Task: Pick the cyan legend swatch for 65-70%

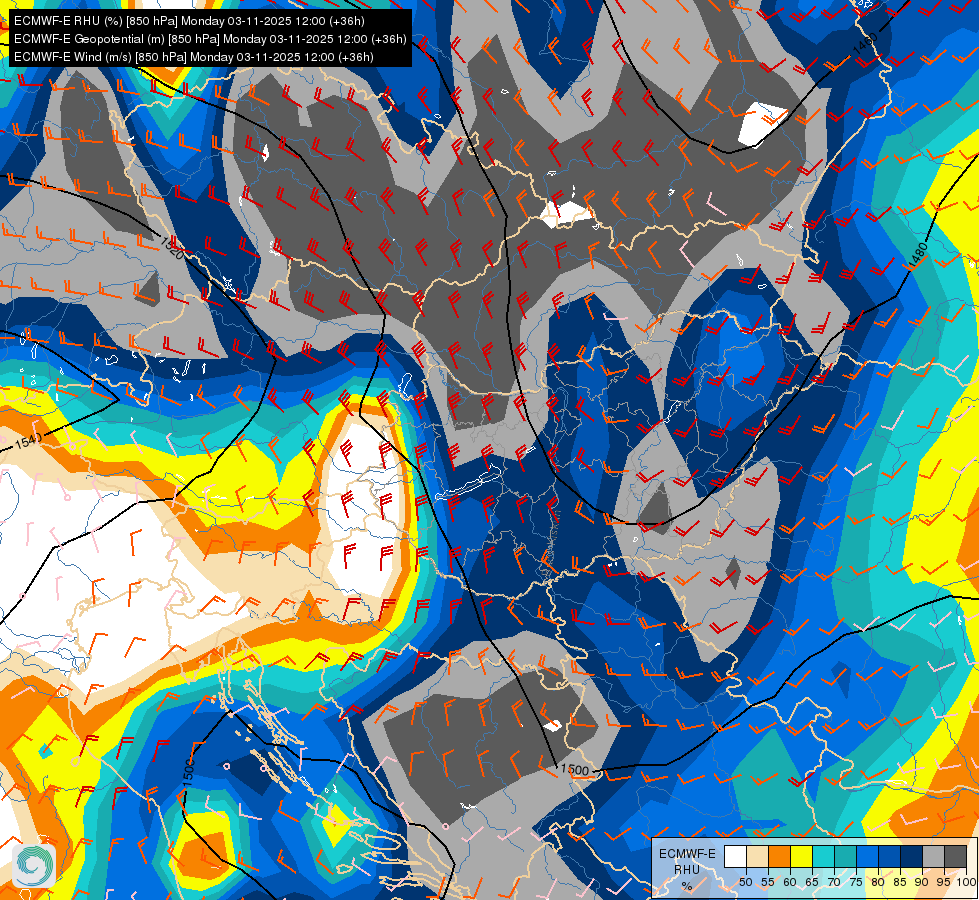Action: pyautogui.click(x=824, y=856)
